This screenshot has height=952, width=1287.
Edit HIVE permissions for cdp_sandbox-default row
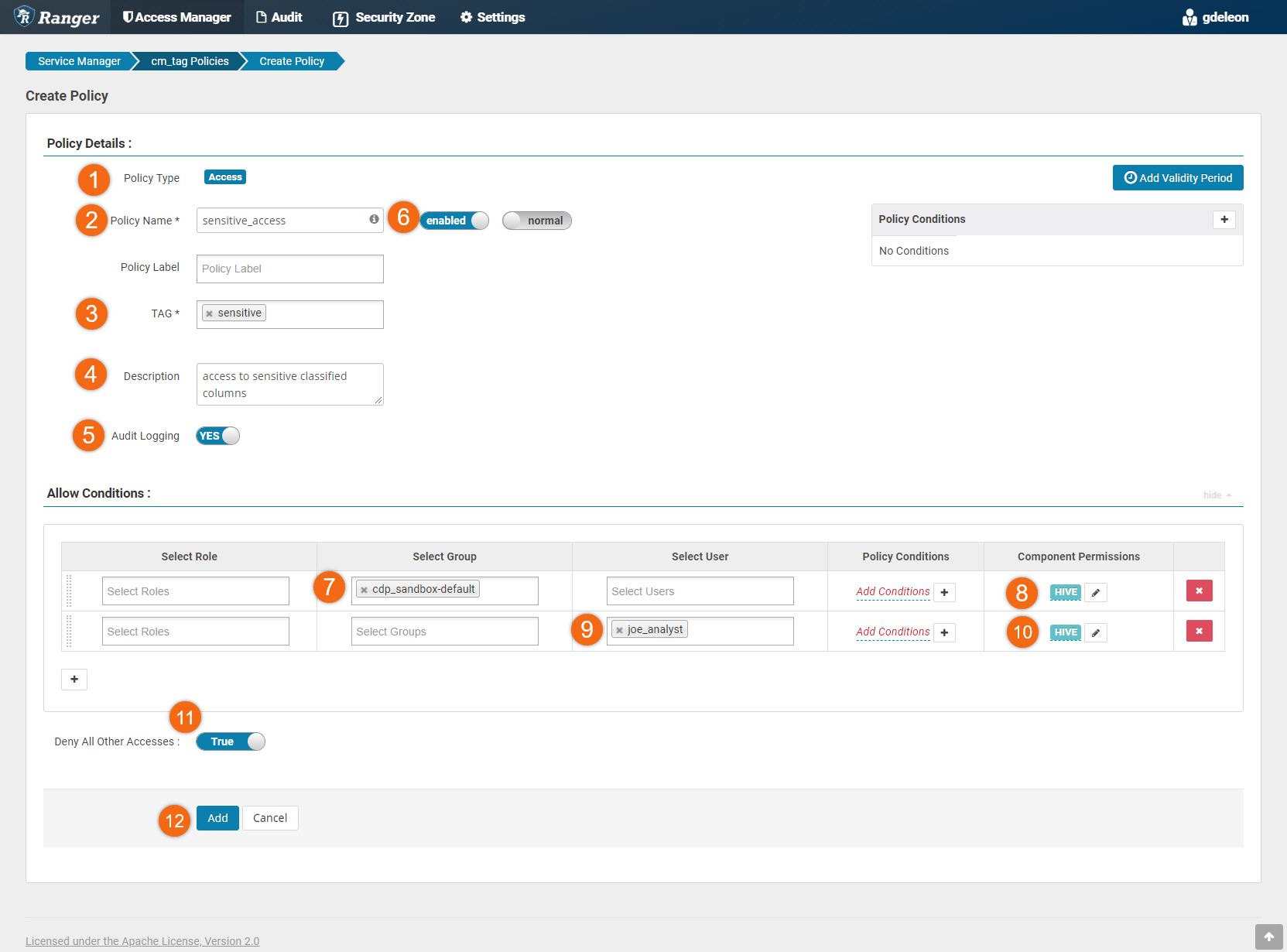click(x=1095, y=593)
